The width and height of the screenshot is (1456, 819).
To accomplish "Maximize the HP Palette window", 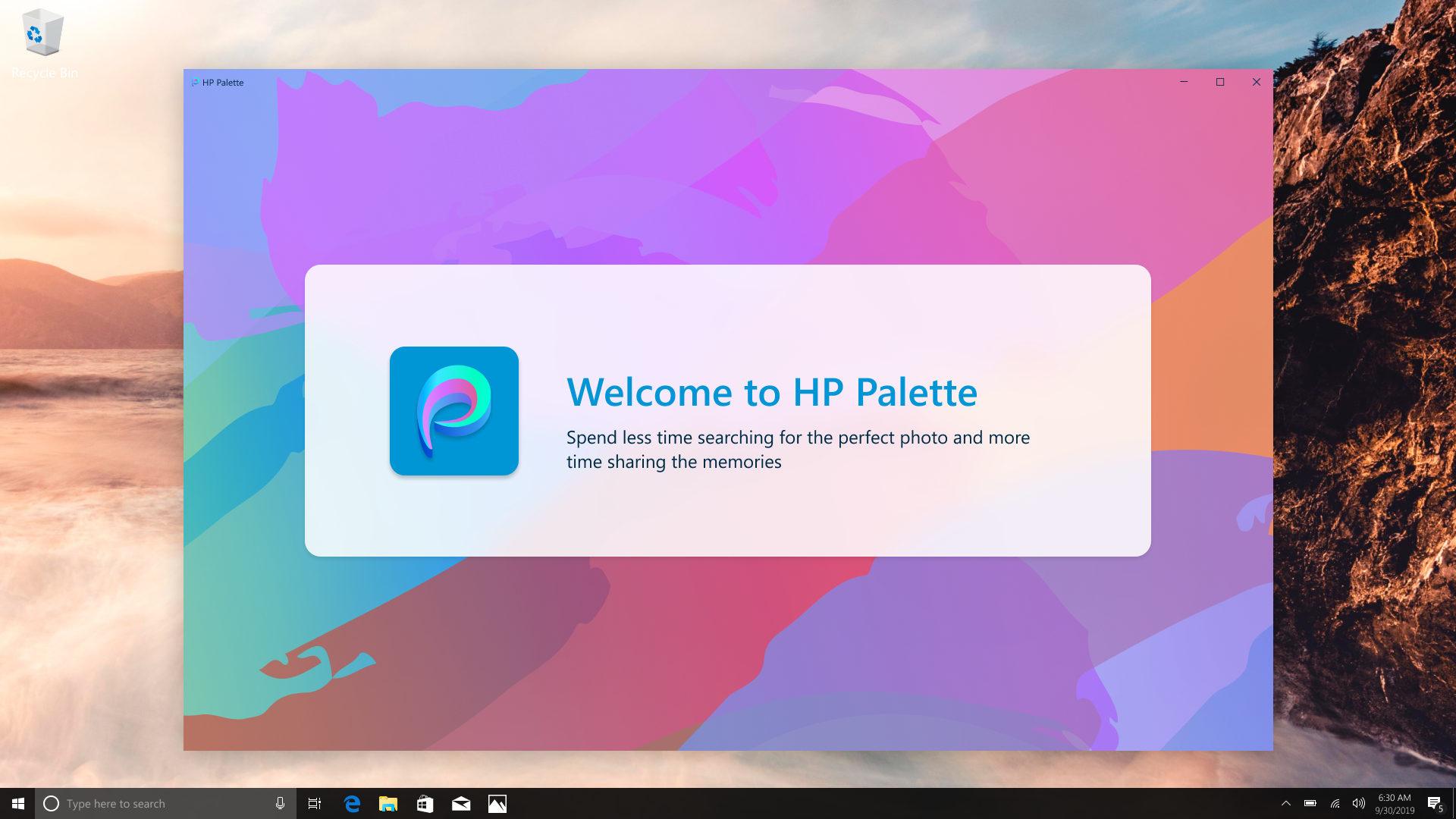I will click(x=1220, y=82).
